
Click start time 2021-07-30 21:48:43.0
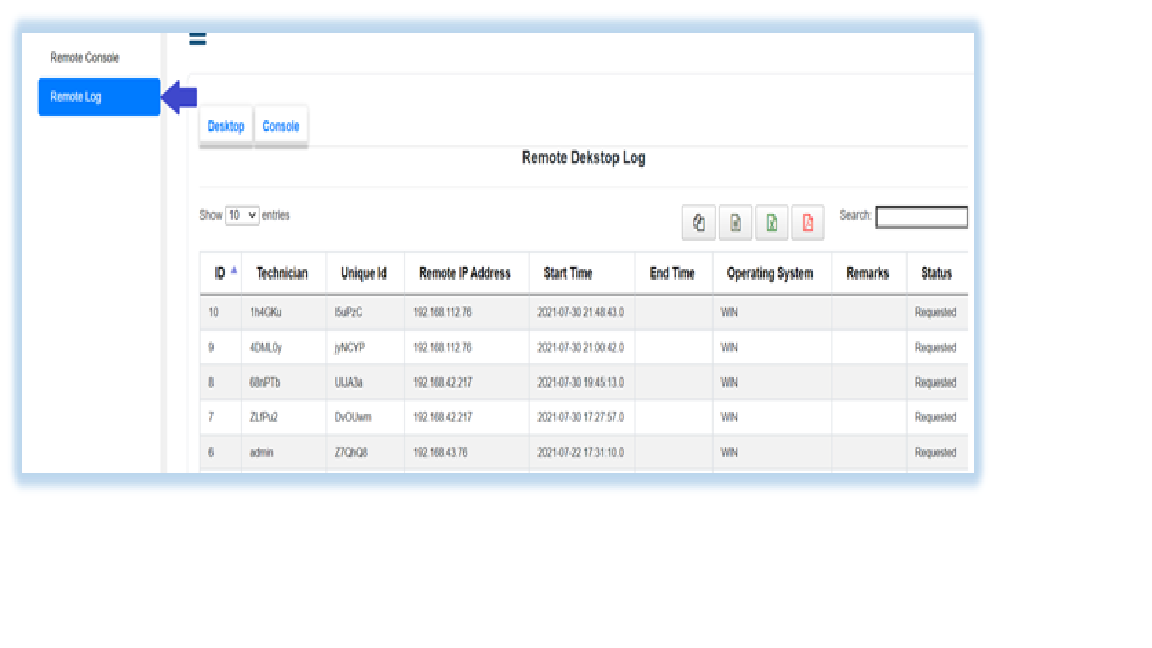click(x=580, y=312)
